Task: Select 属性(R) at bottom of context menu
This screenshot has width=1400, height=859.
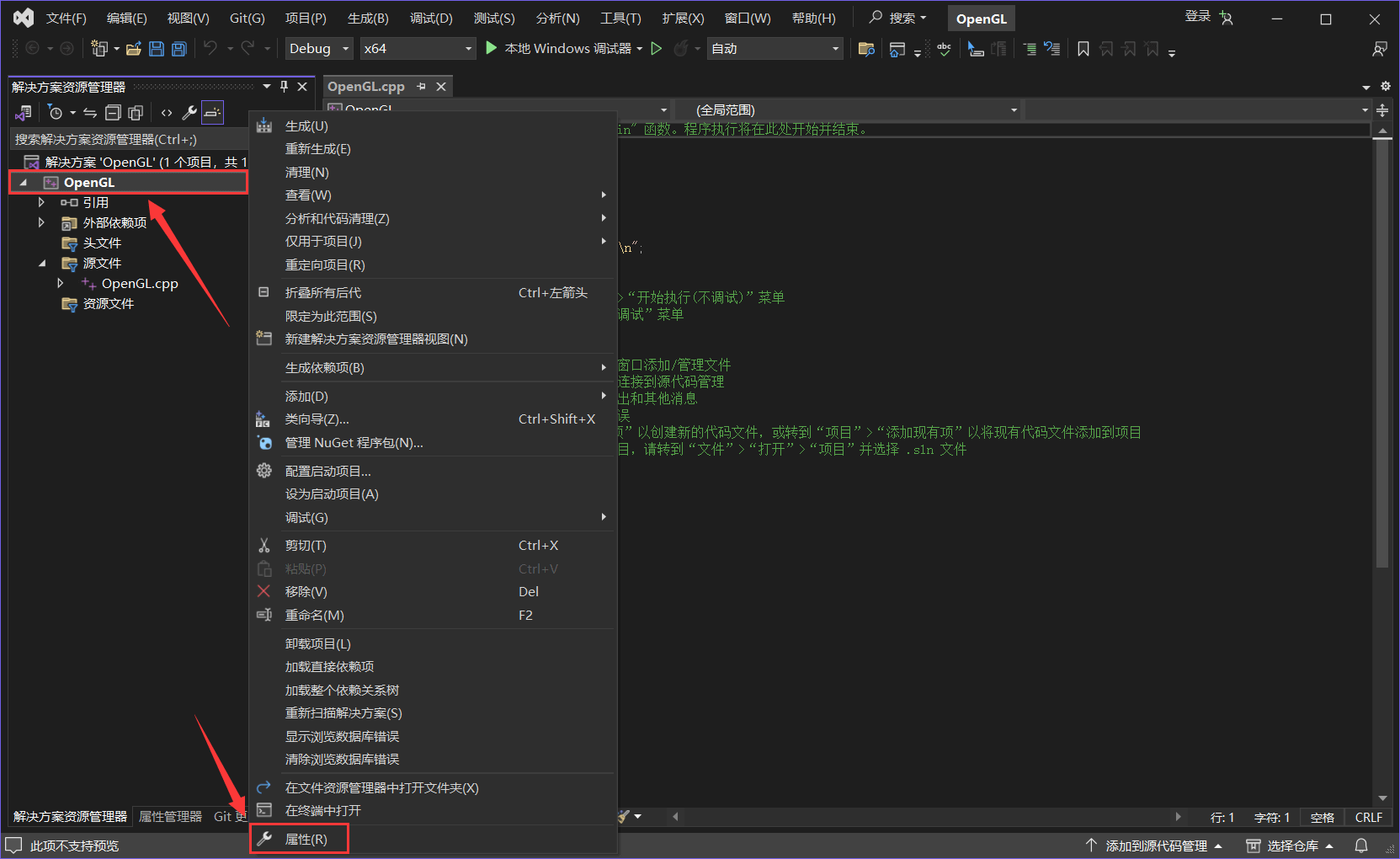Action: coord(306,840)
